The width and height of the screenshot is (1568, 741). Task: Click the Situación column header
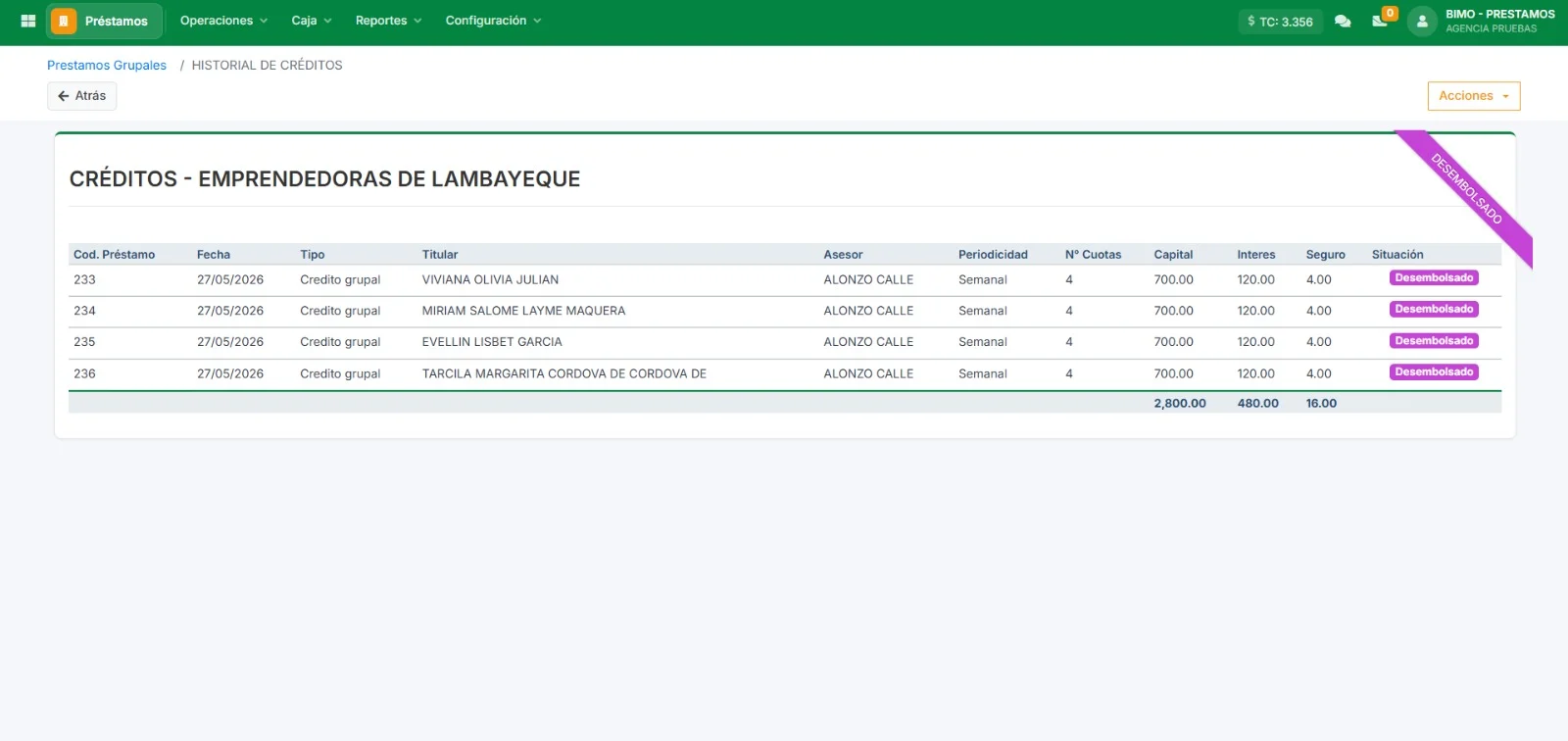tap(1397, 255)
